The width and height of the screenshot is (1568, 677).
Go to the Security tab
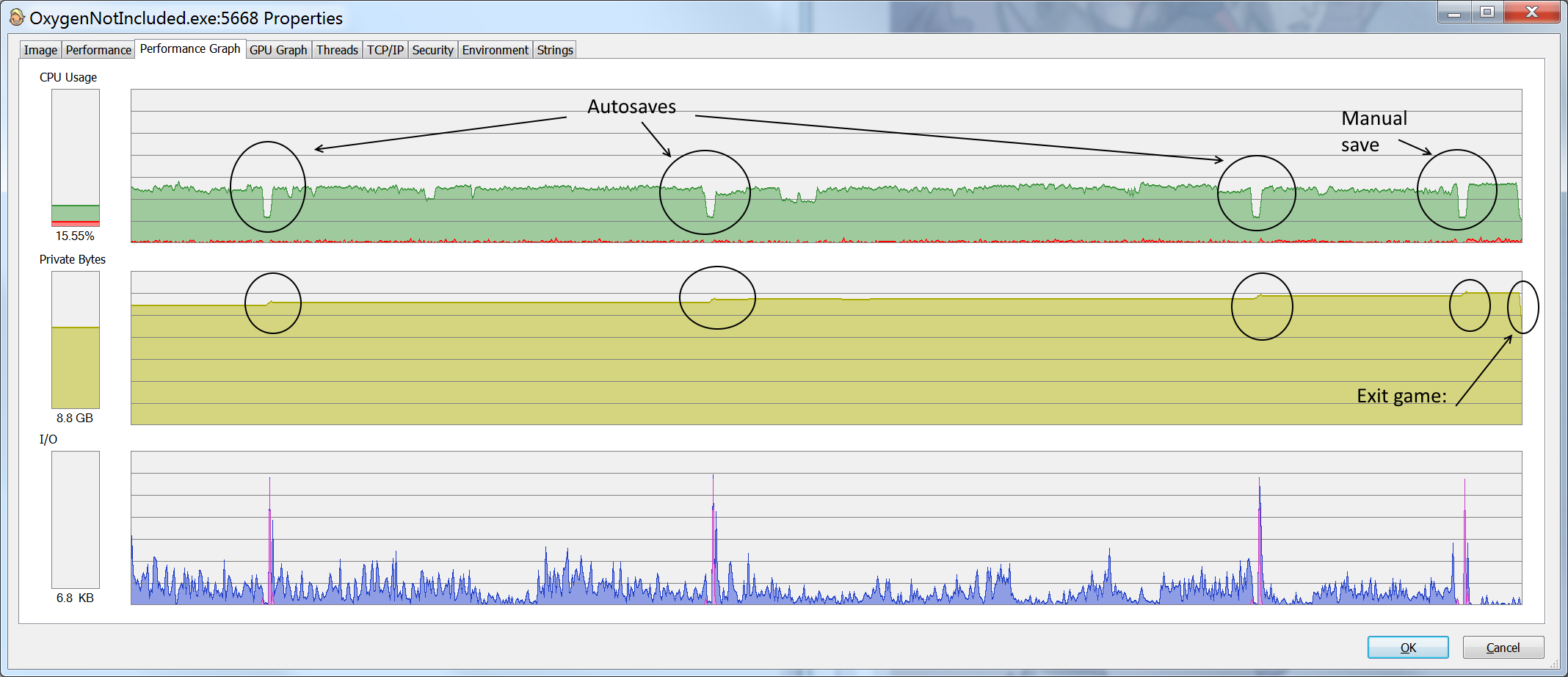(x=432, y=50)
